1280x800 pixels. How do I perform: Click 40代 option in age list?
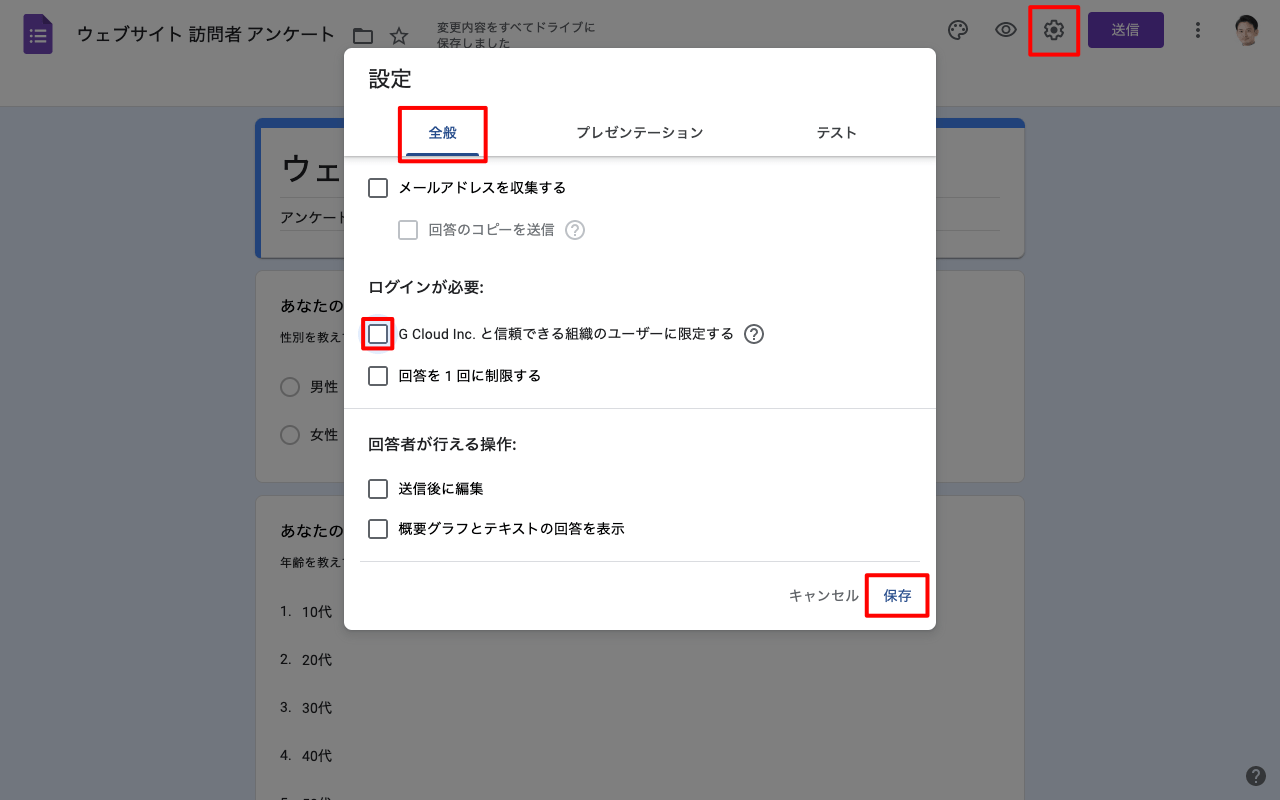tap(317, 756)
